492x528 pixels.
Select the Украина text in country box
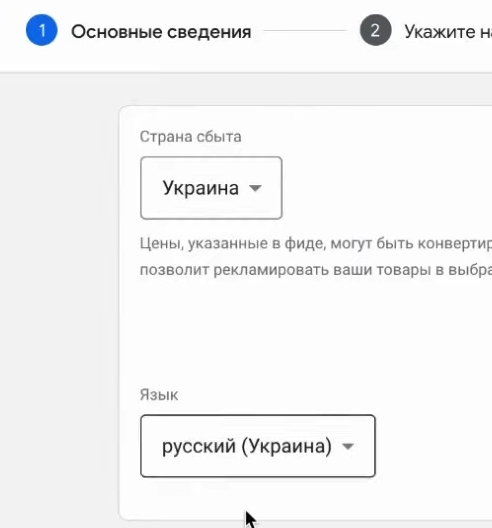201,188
